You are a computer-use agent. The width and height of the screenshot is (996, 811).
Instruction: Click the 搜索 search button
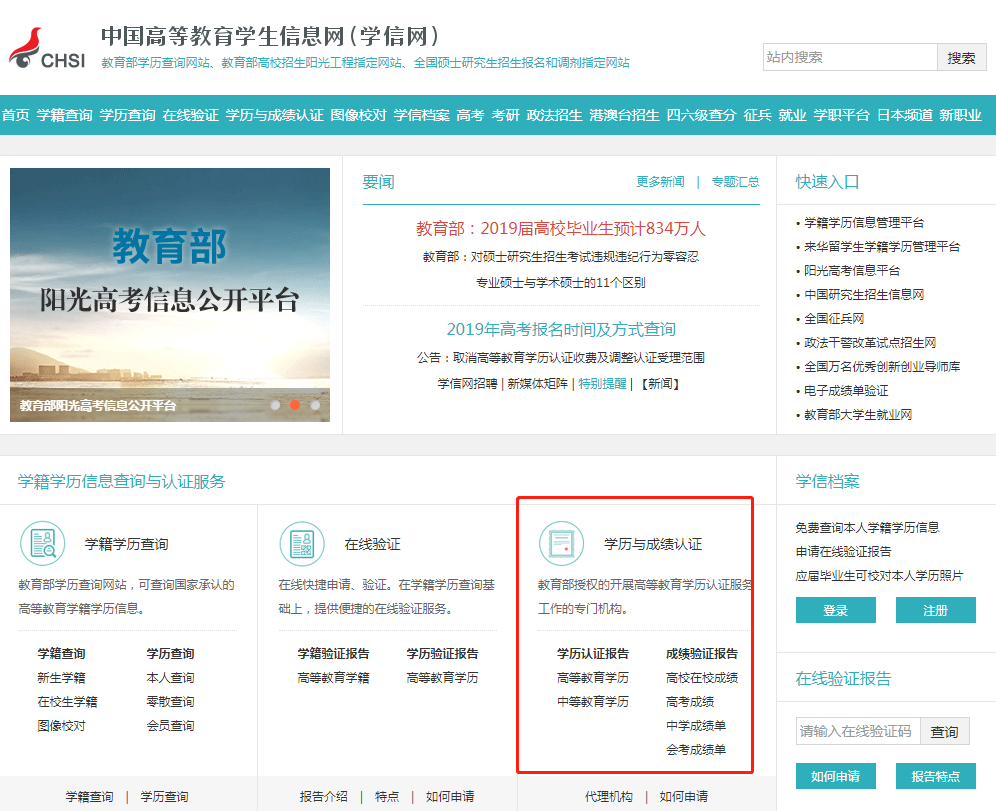click(x=961, y=58)
